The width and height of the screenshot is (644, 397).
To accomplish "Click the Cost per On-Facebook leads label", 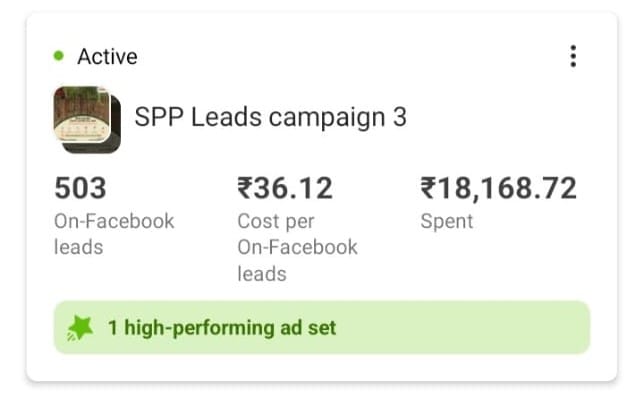I will coord(297,247).
